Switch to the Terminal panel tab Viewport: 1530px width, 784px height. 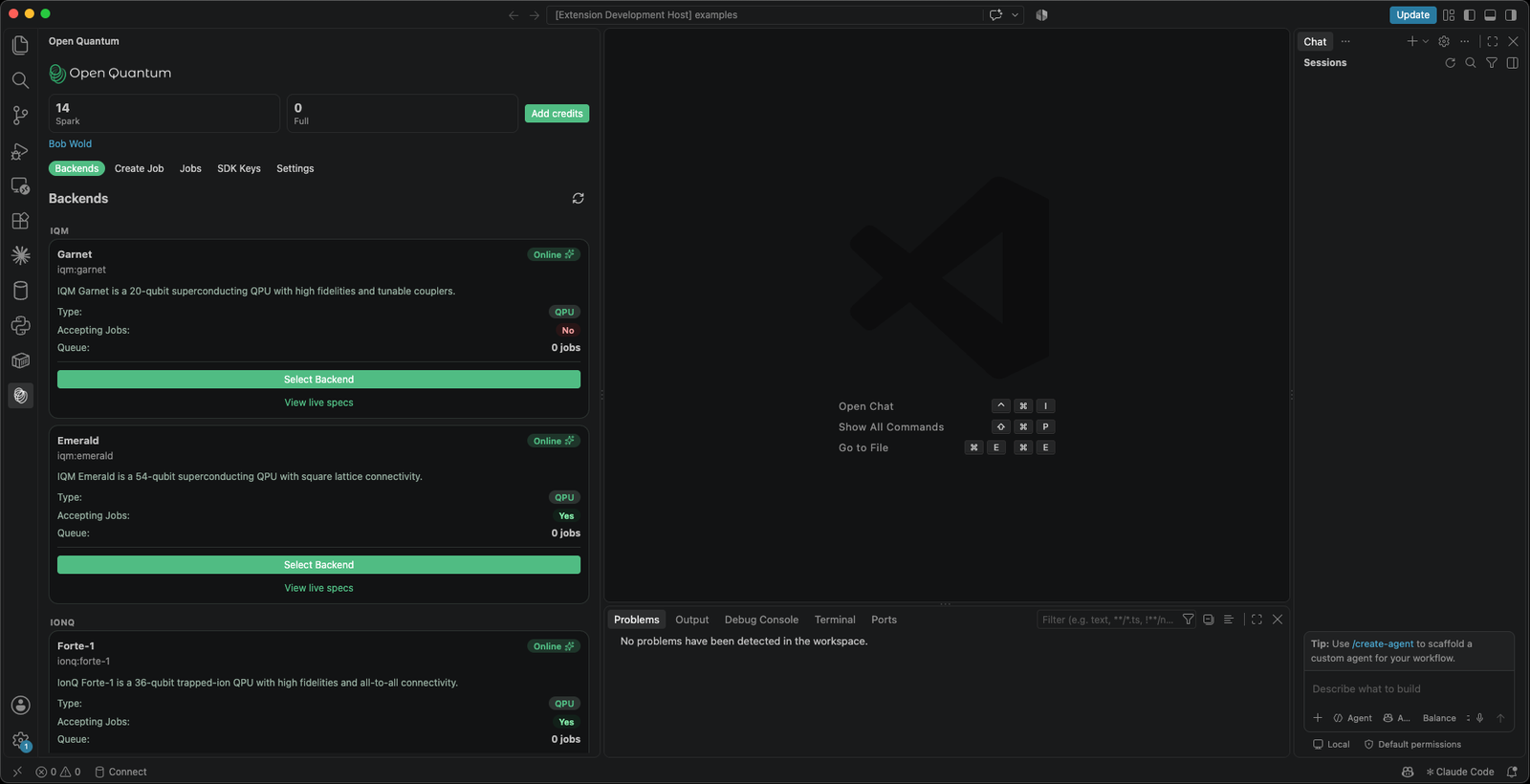835,620
